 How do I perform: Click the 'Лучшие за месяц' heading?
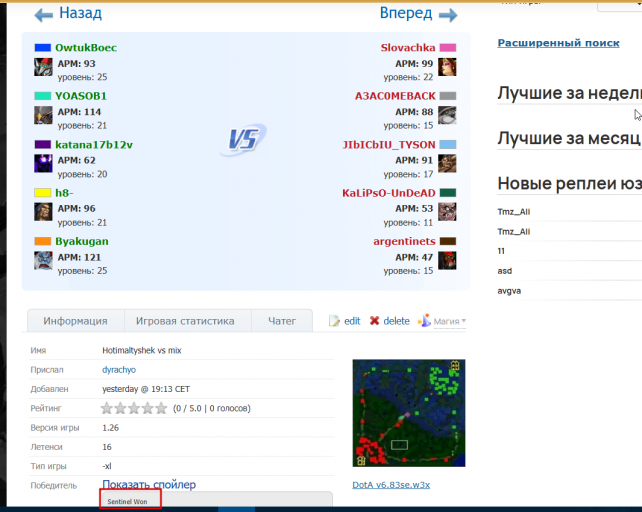pos(569,138)
